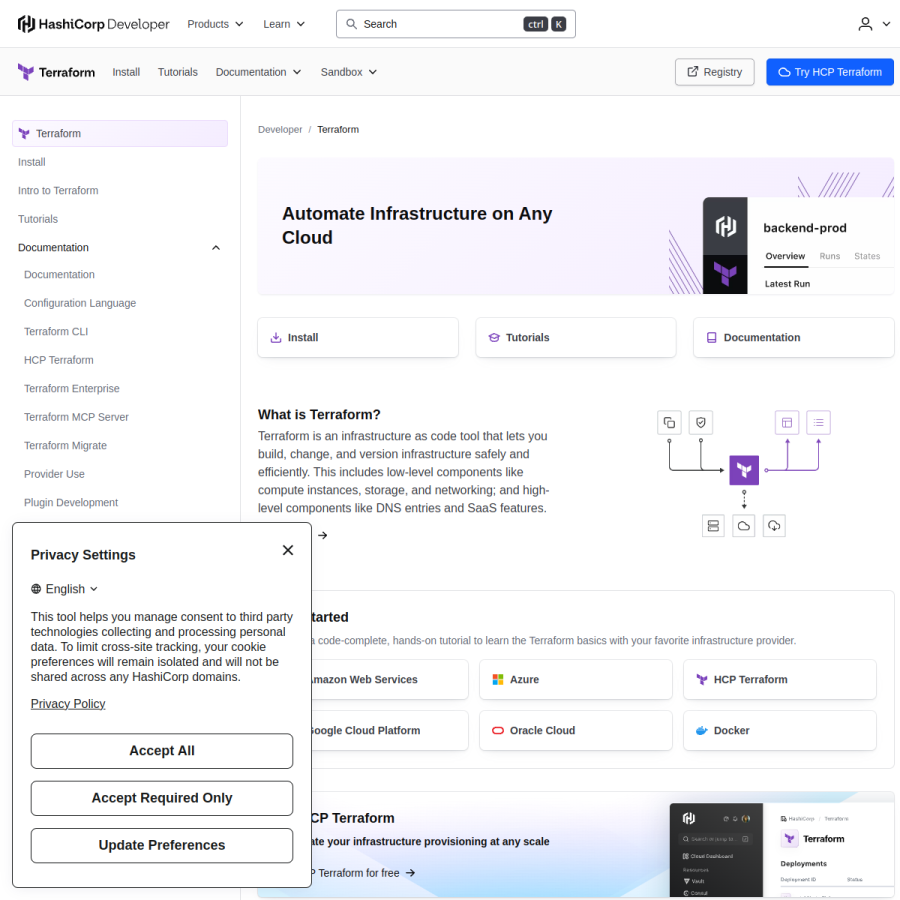Viewport: 900px width, 900px height.
Task: Click the HCP Terraform card logo icon
Action: pyautogui.click(x=701, y=680)
